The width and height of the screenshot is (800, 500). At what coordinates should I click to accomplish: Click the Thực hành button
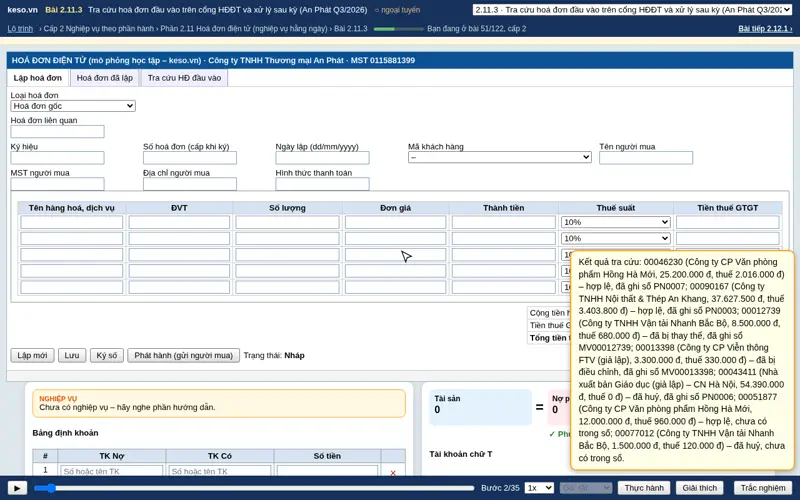click(644, 488)
